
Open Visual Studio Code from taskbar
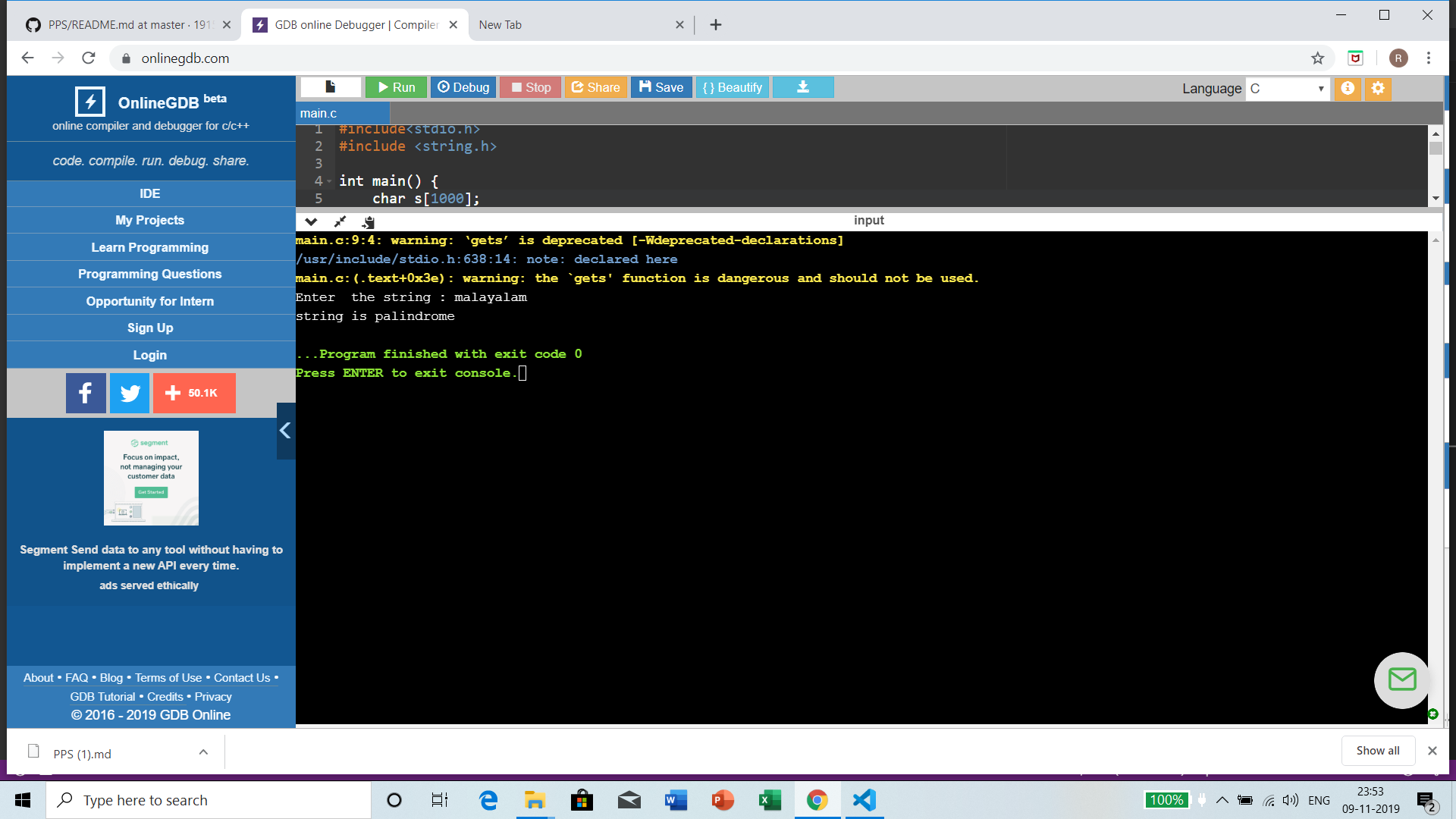pyautogui.click(x=864, y=800)
